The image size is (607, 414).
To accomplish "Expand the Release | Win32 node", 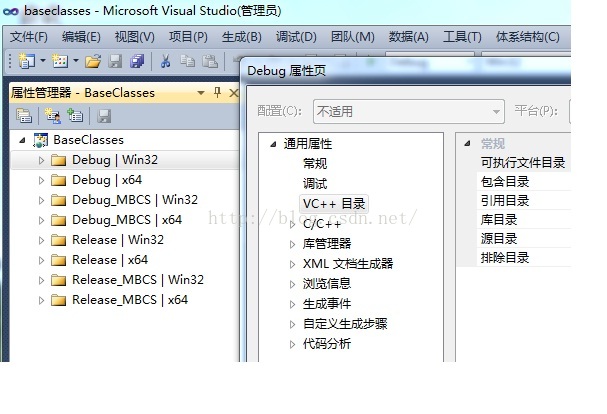I will click(x=41, y=240).
